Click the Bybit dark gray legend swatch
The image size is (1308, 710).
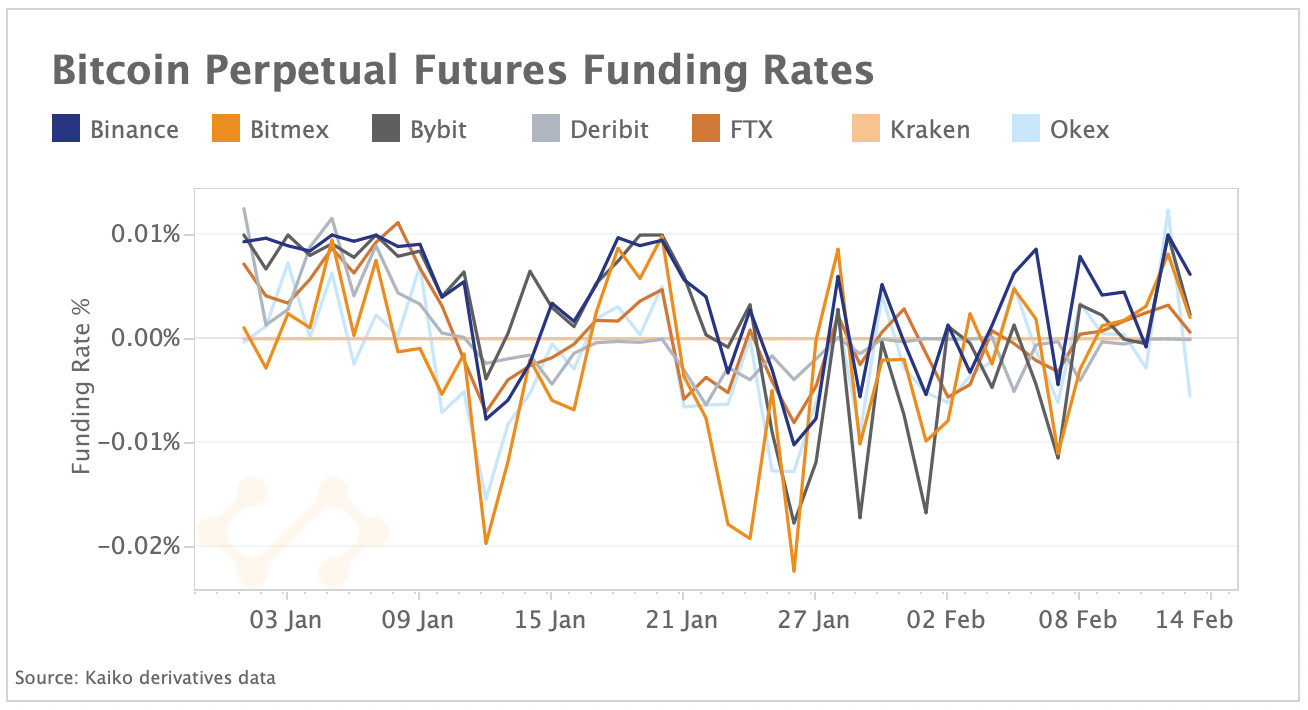385,129
